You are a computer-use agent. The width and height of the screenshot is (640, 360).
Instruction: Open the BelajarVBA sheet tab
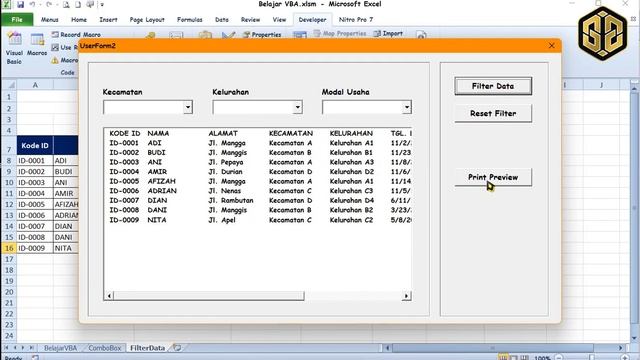pos(60,348)
